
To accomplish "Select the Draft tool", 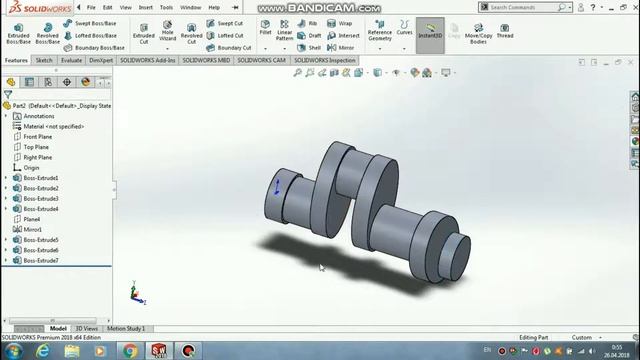I will [x=309, y=36].
